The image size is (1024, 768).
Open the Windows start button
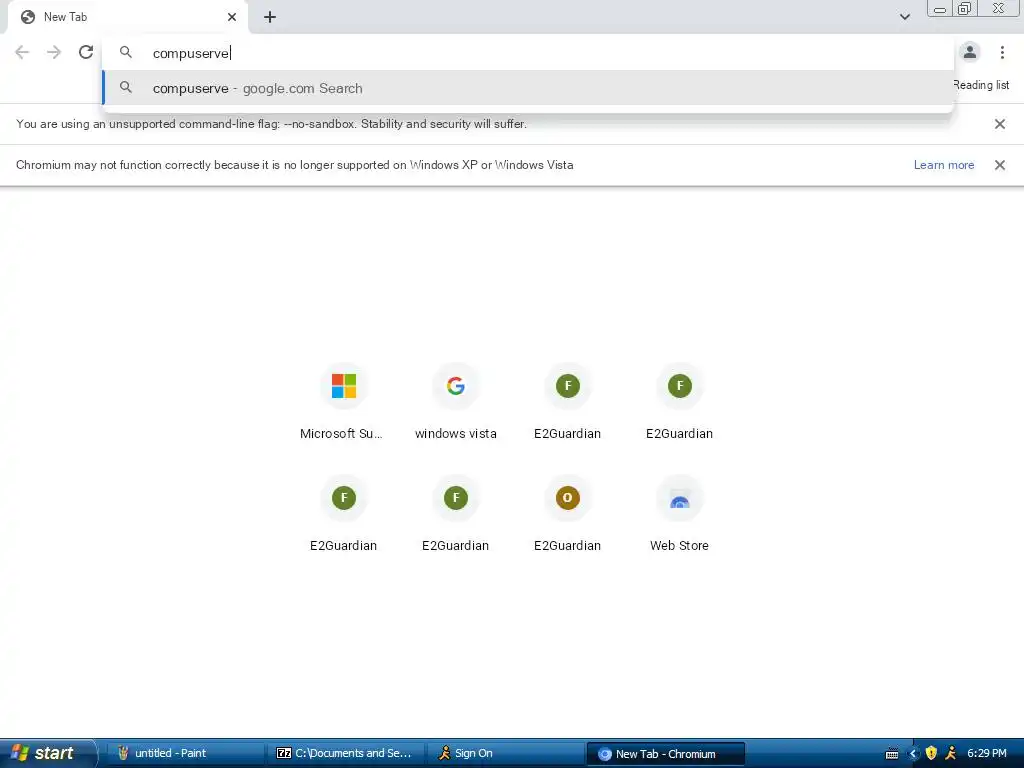point(47,753)
